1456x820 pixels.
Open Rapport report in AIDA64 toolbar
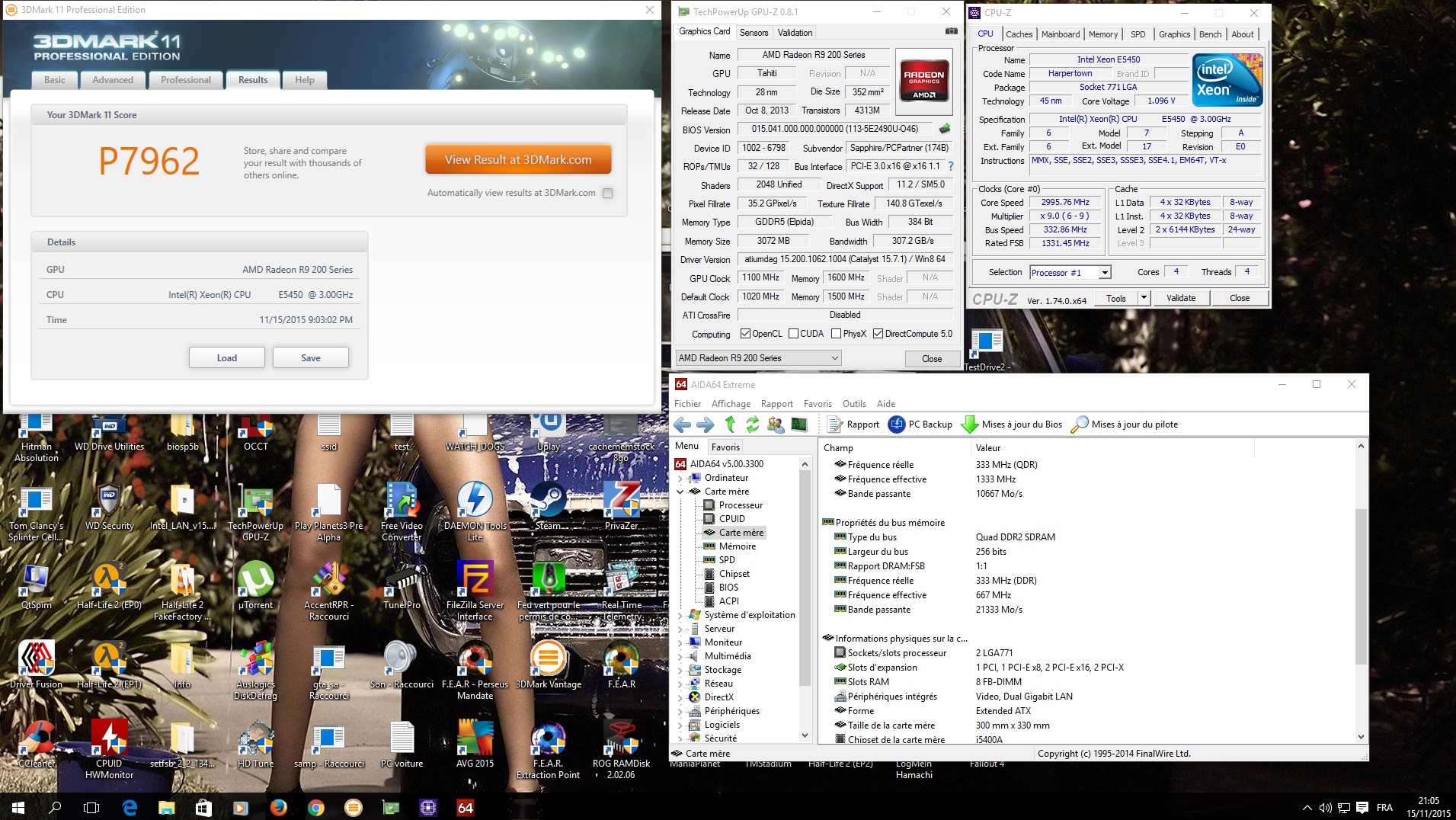click(853, 424)
